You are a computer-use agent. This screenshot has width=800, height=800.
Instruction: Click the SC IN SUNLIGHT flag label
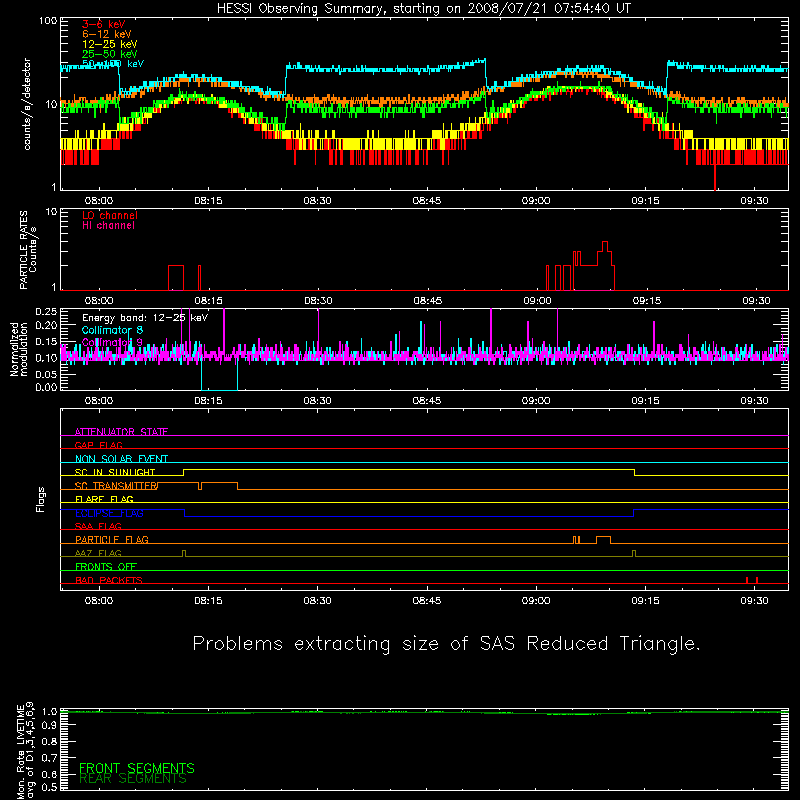[x=114, y=472]
